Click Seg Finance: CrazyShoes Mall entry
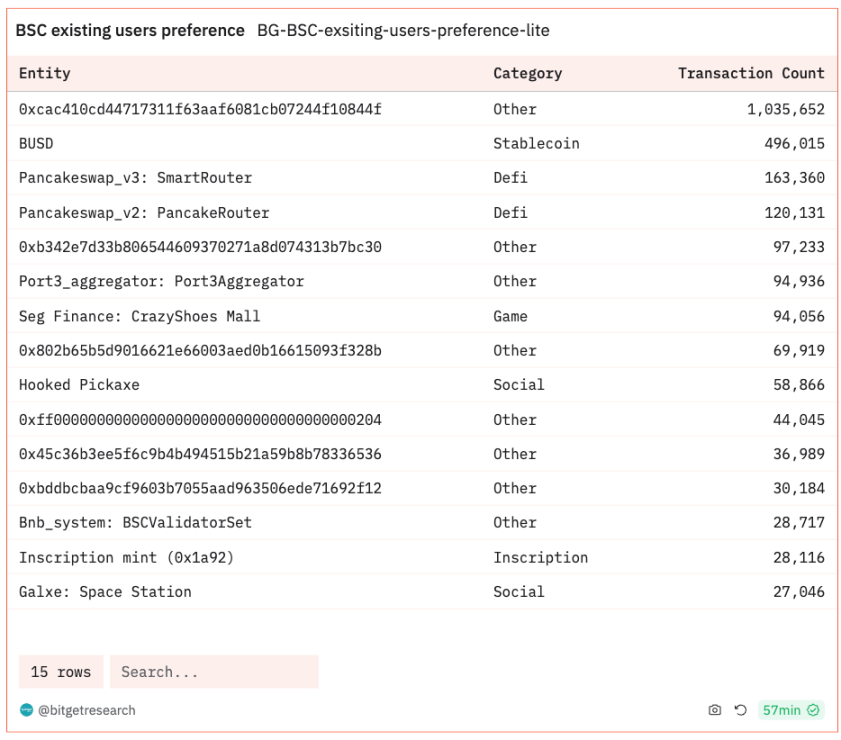This screenshot has width=841, height=740. click(x=139, y=316)
